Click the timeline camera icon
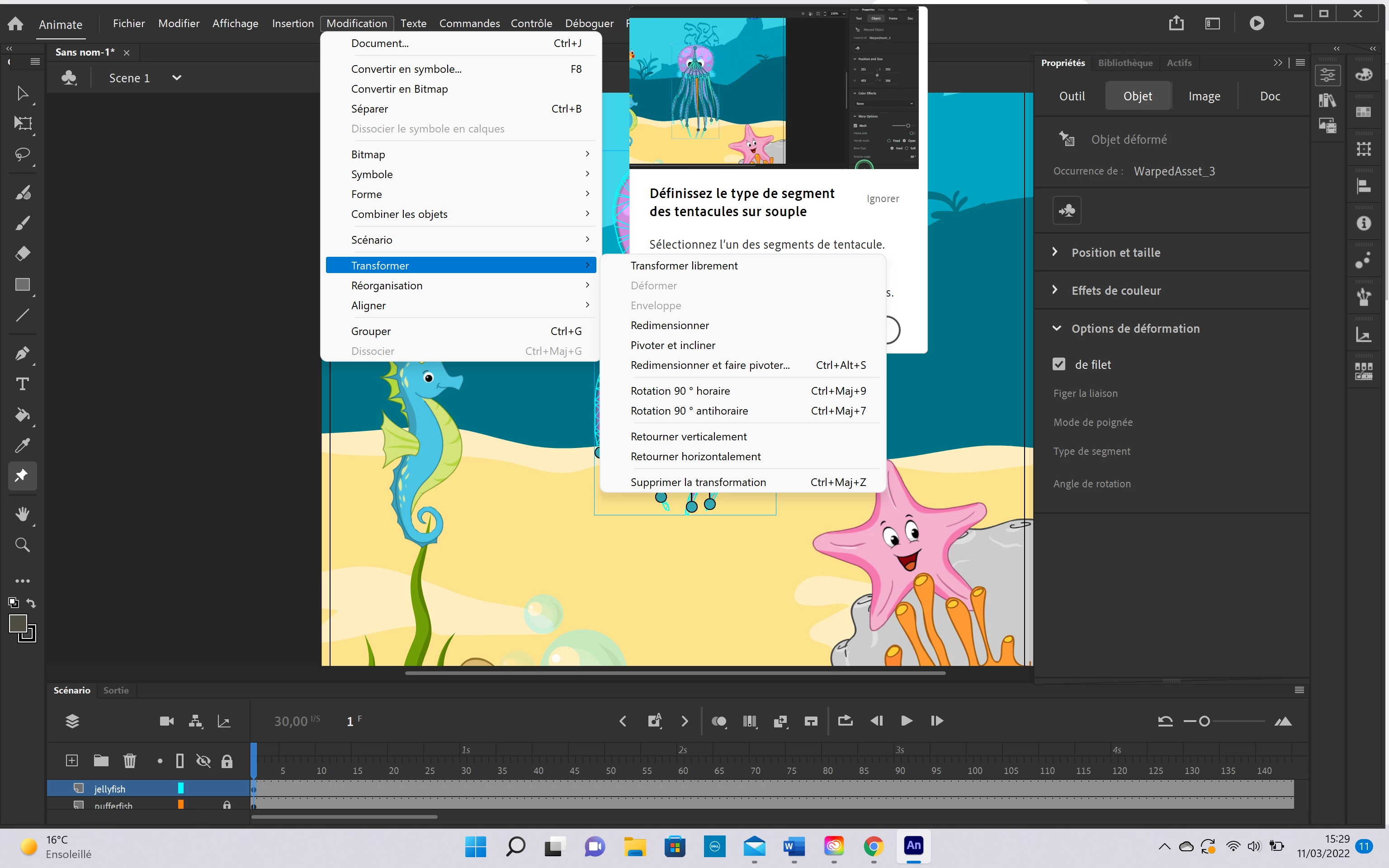This screenshot has width=1389, height=868. click(166, 721)
